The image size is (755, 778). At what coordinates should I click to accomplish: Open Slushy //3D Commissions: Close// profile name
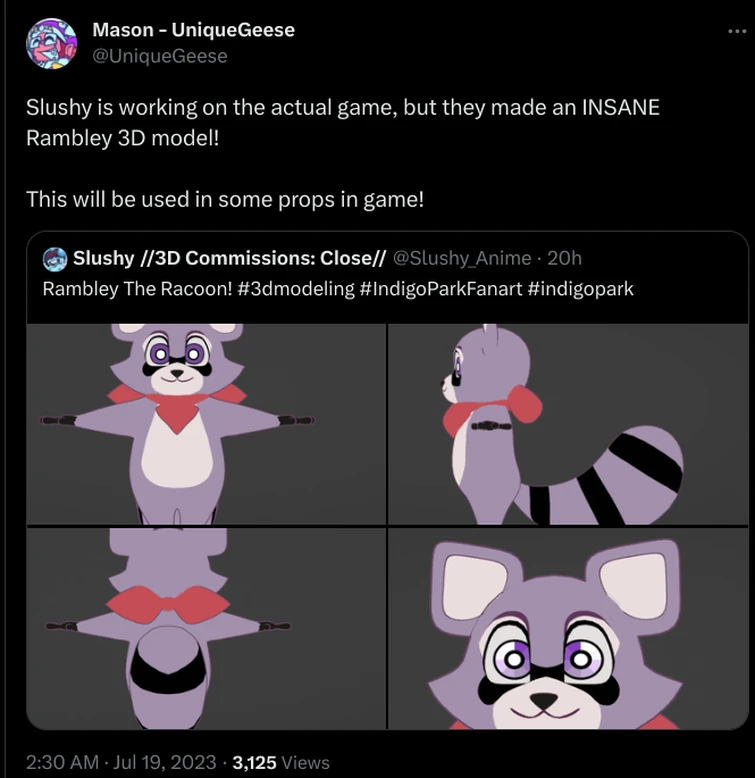click(x=229, y=259)
